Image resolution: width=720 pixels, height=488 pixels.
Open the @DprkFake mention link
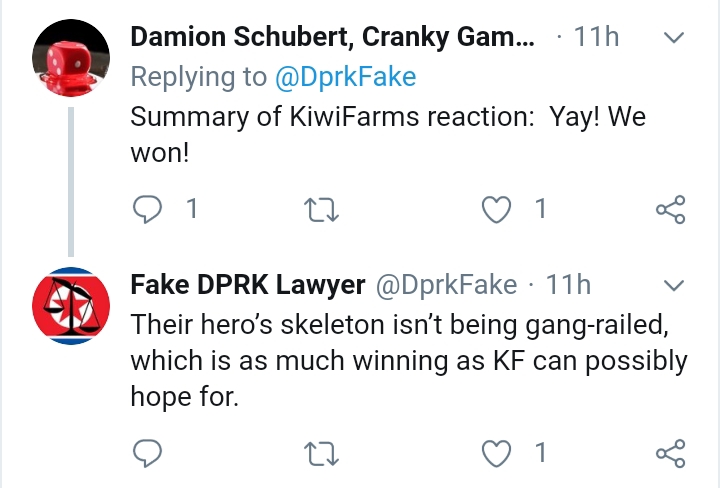click(345, 76)
